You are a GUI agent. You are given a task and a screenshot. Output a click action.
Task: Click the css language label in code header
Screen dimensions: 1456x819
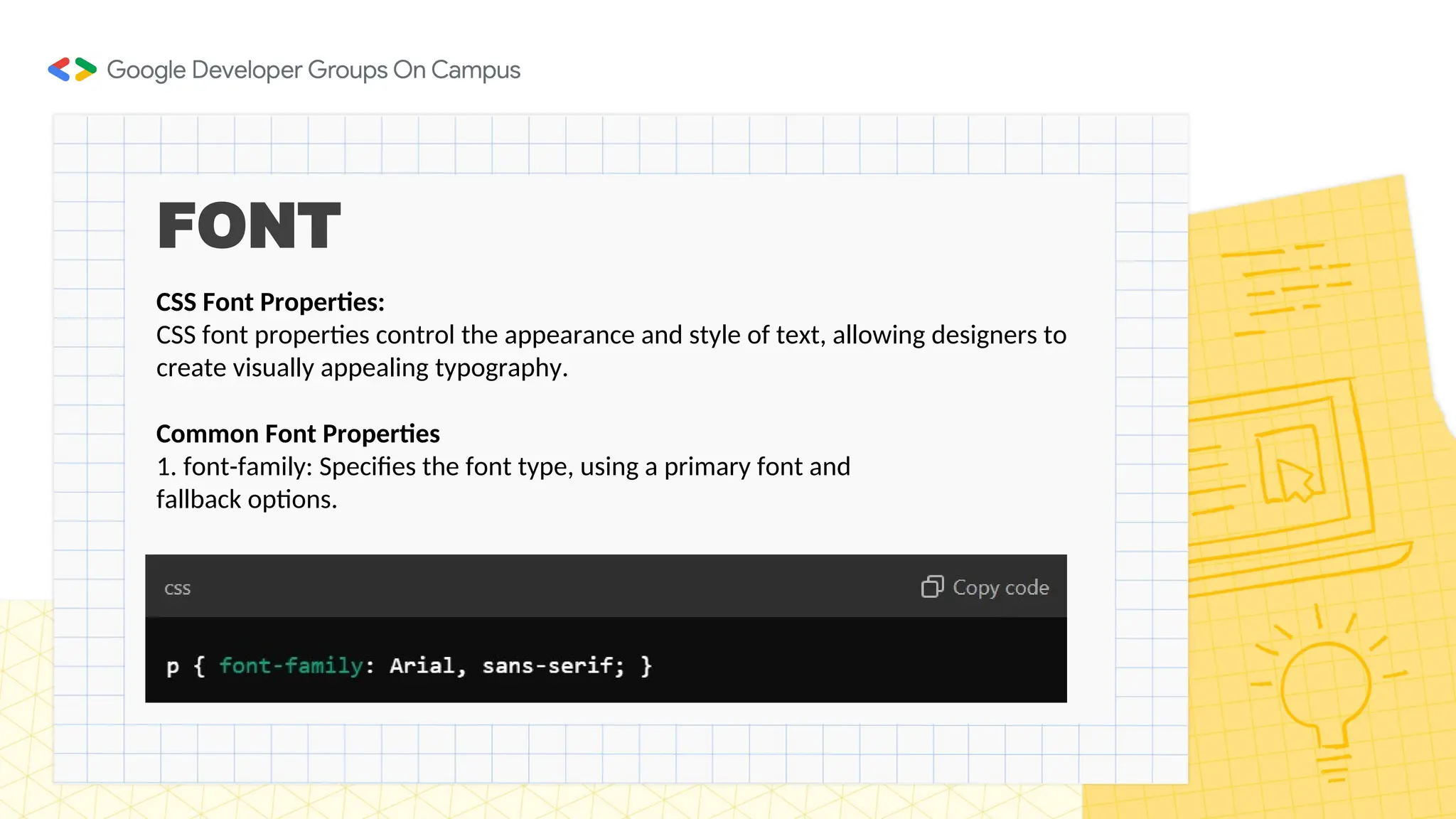177,589
